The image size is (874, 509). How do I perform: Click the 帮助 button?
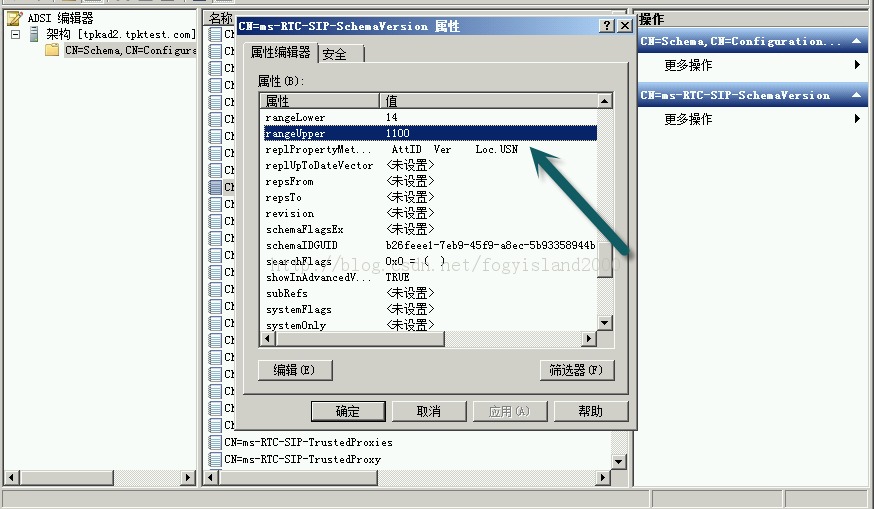pos(591,411)
